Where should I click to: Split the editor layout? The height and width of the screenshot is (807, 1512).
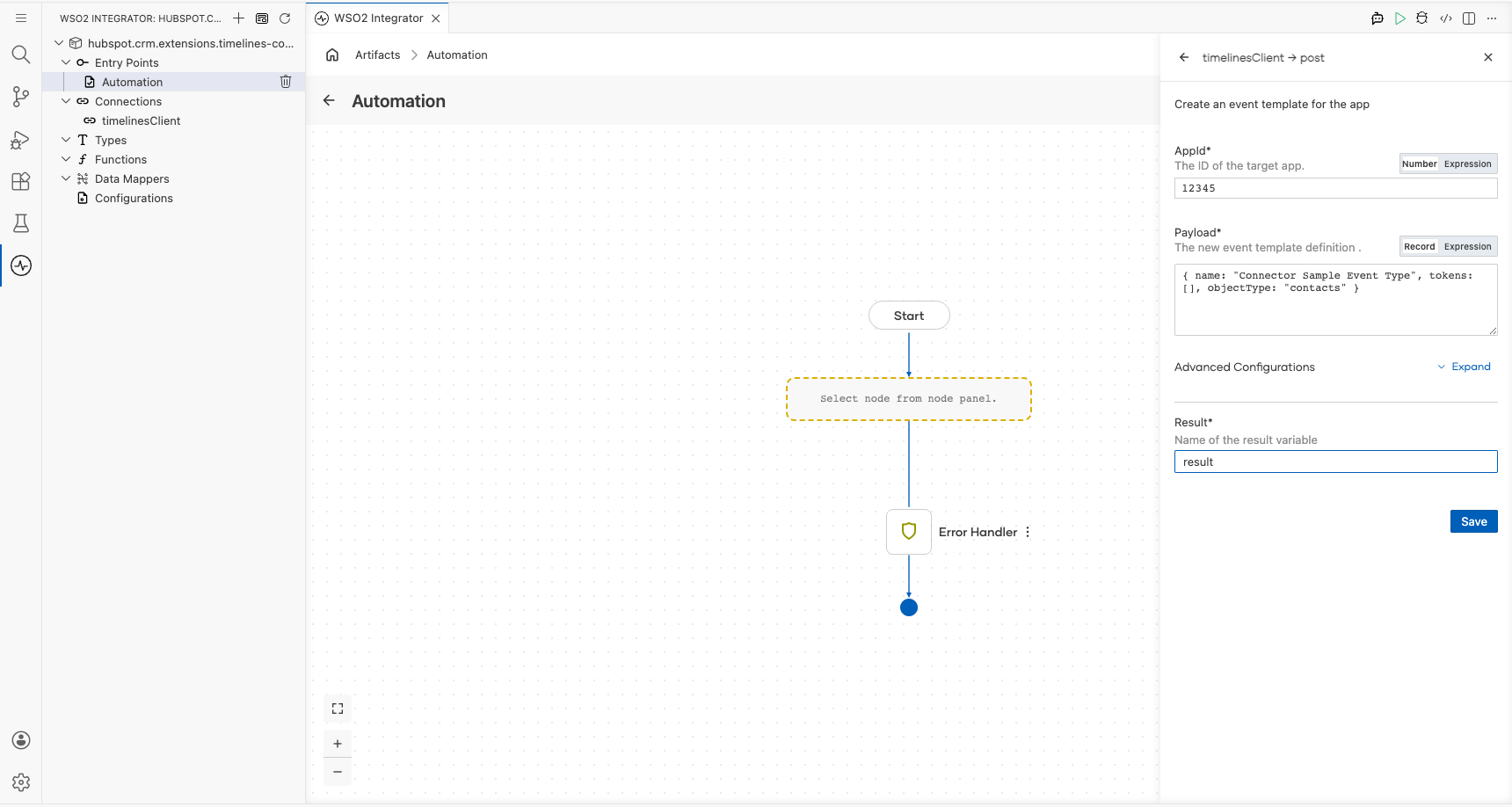[1469, 18]
